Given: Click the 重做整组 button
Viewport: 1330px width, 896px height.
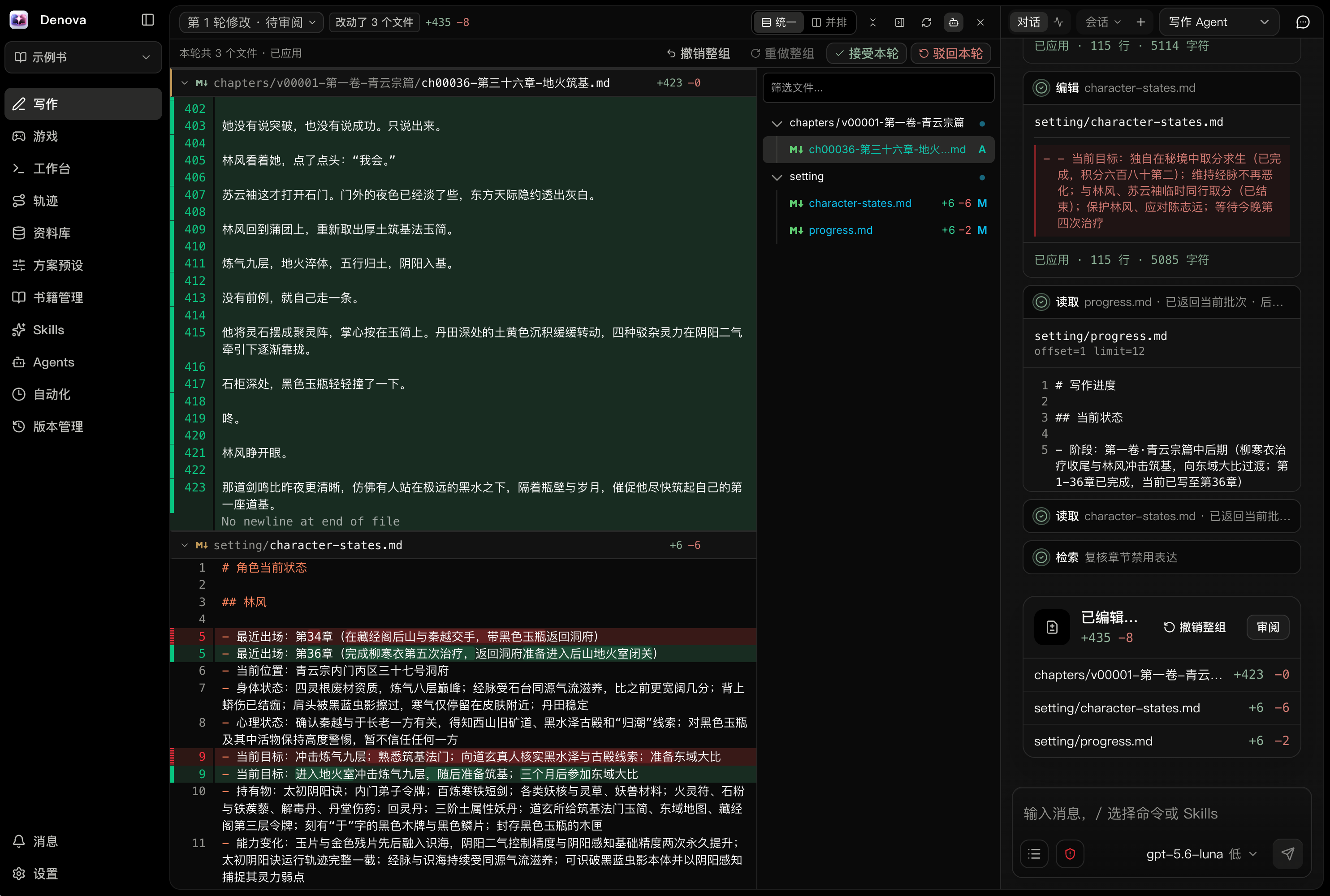Looking at the screenshot, I should pos(782,53).
